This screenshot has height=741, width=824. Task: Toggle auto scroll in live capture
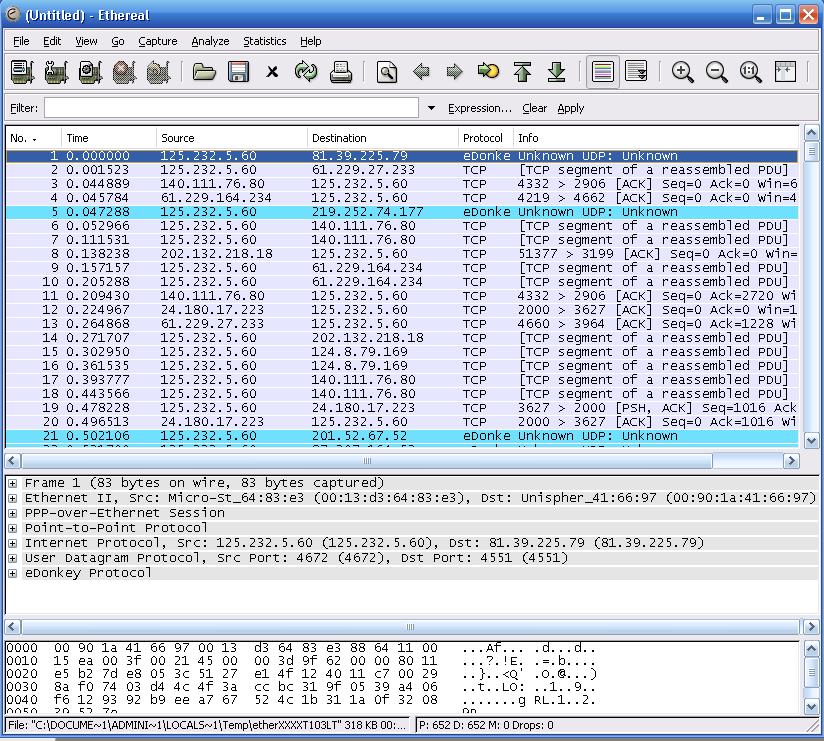point(636,71)
